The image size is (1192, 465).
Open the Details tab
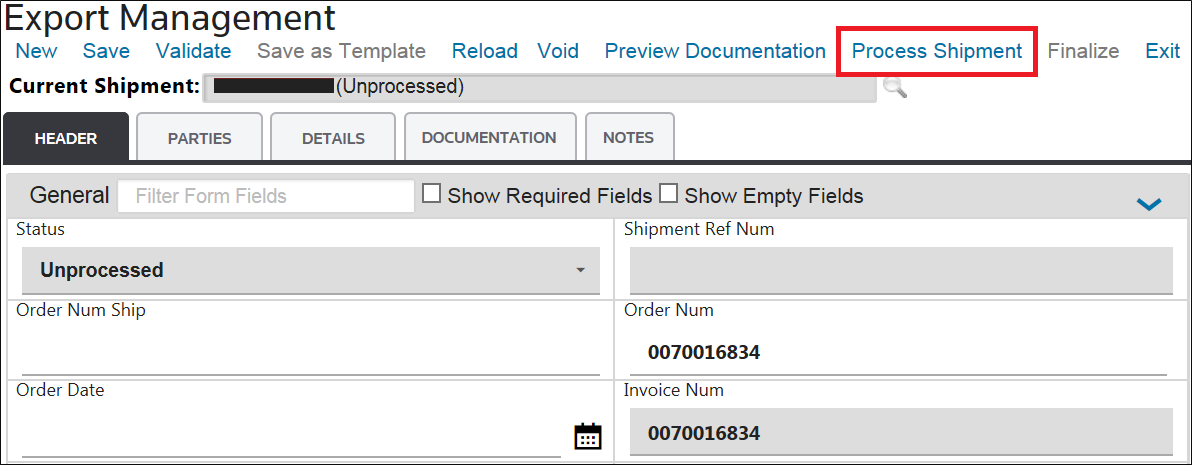click(333, 138)
